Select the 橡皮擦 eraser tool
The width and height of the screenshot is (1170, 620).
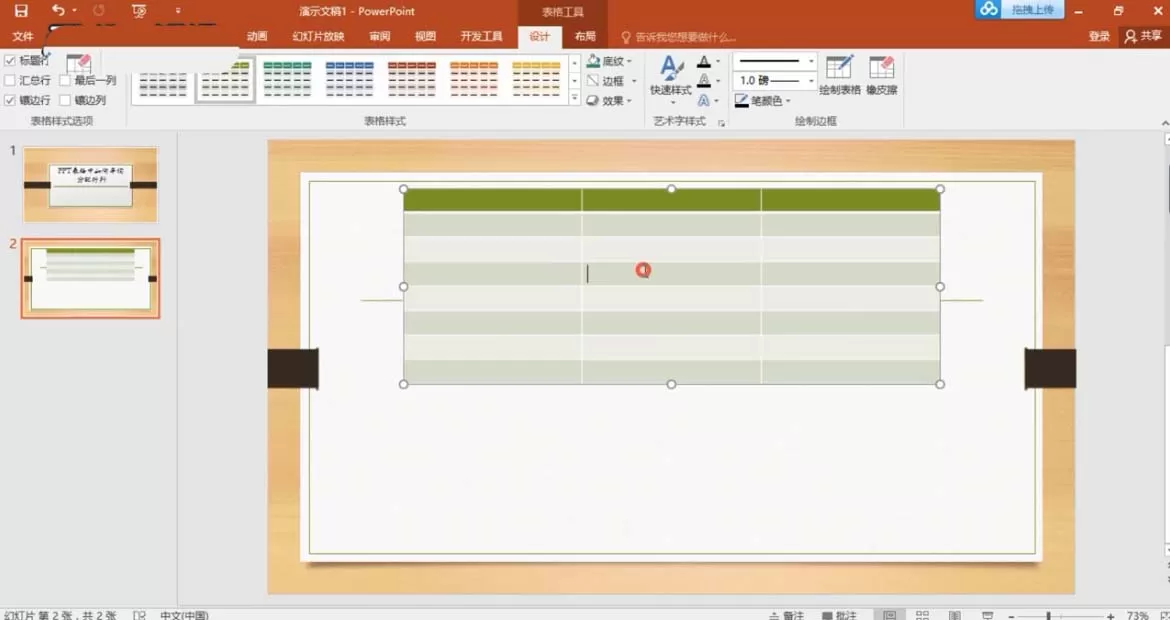click(881, 75)
